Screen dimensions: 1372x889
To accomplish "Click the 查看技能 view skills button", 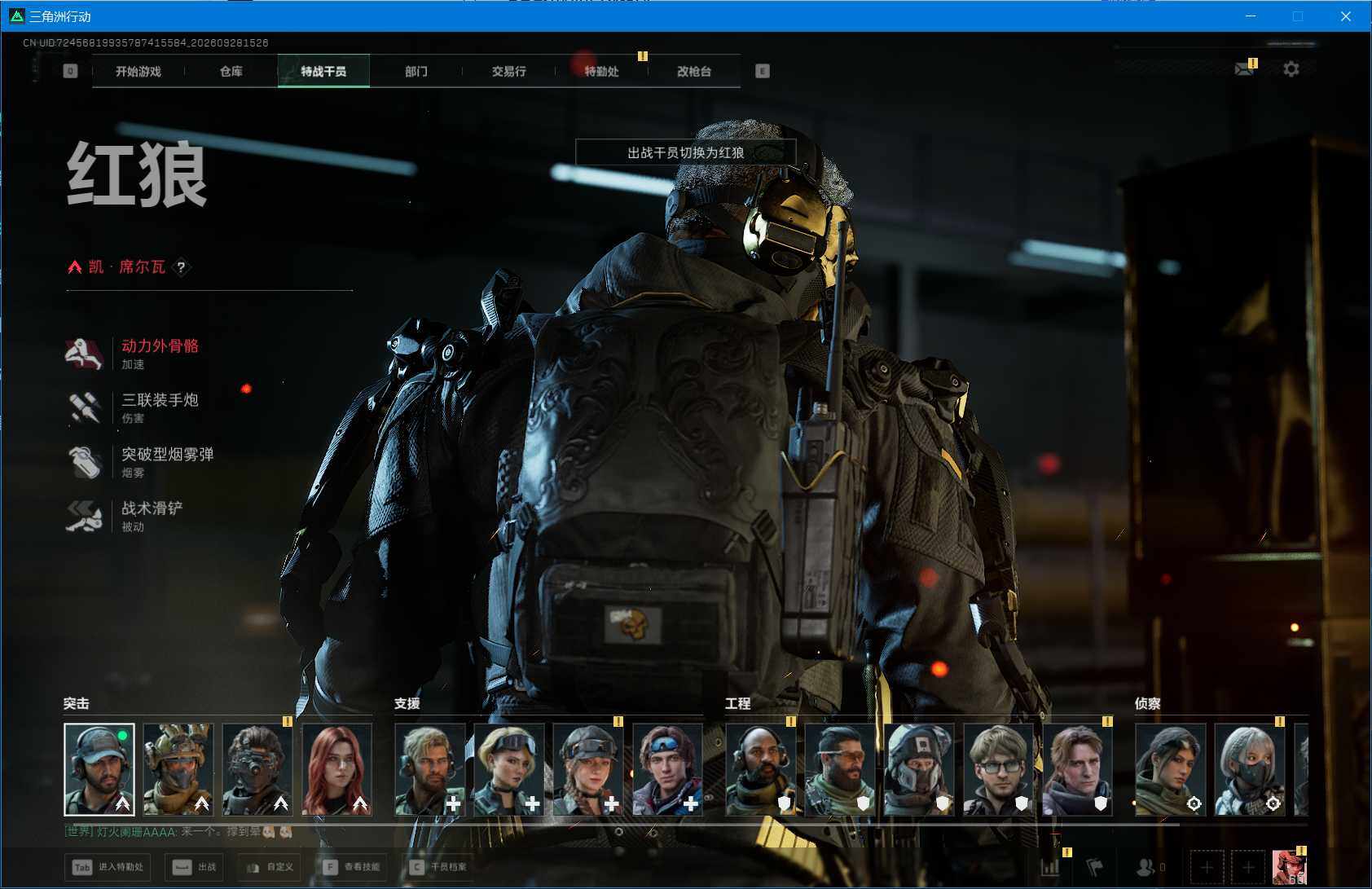I will [351, 867].
